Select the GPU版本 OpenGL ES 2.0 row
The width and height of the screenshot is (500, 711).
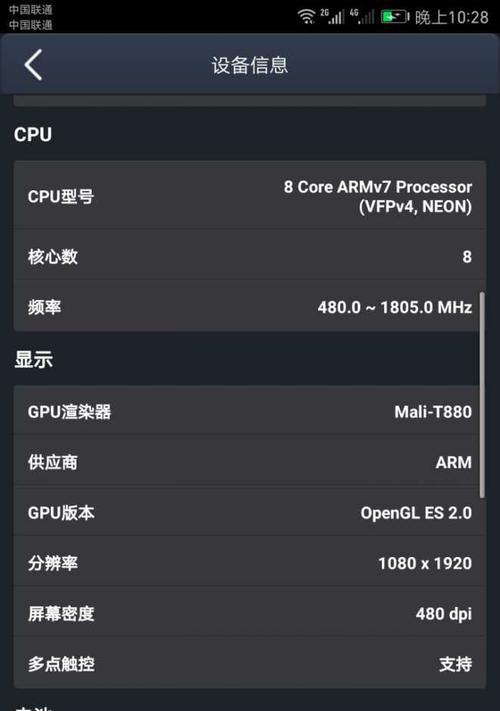250,512
